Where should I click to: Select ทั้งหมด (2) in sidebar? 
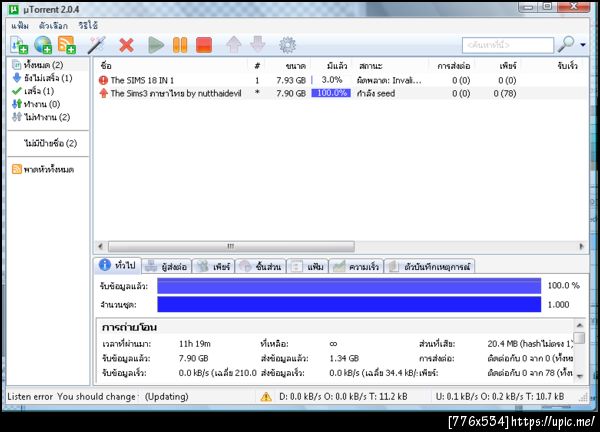click(43, 65)
